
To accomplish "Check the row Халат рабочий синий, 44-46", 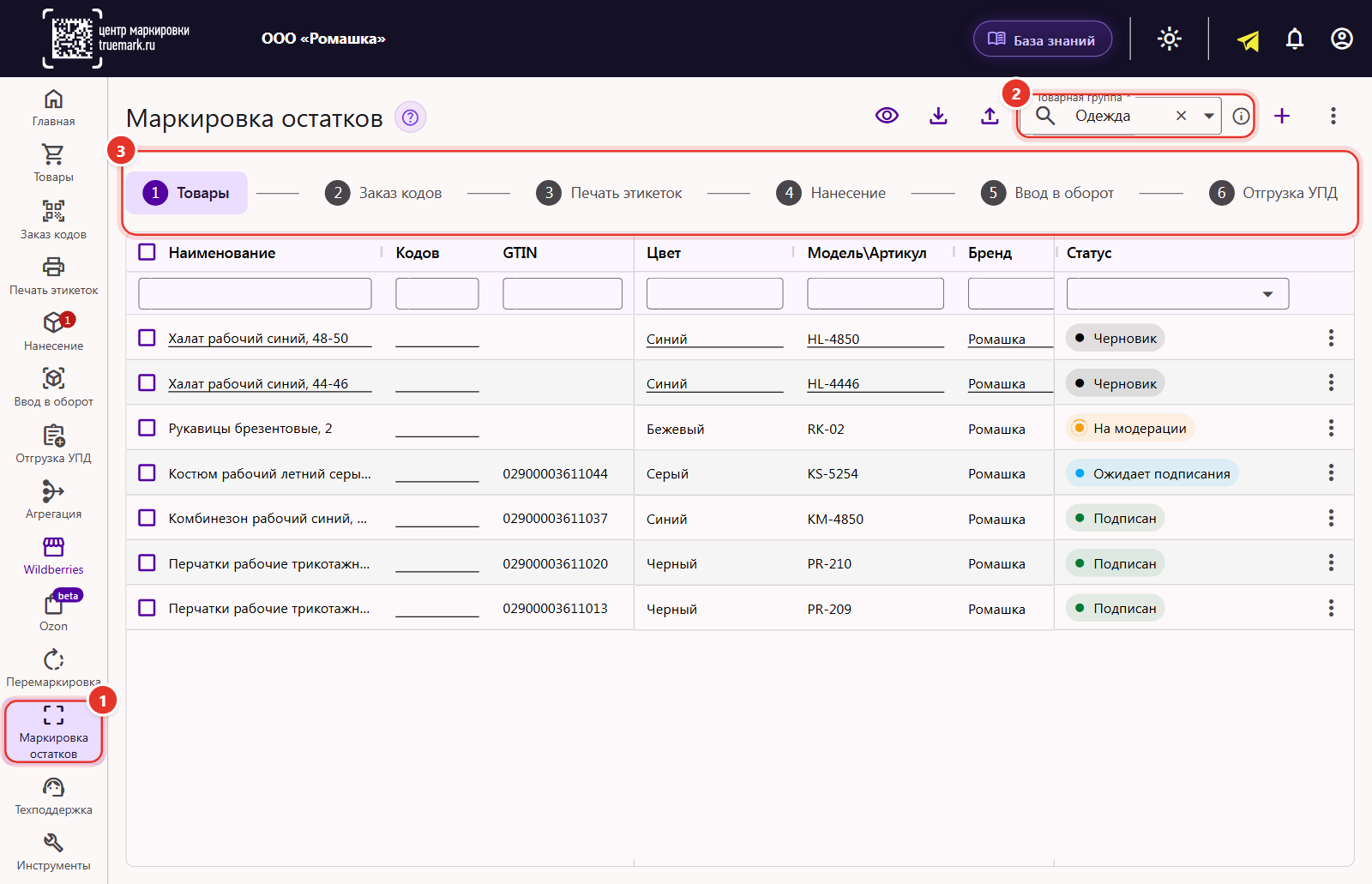I will (x=147, y=382).
